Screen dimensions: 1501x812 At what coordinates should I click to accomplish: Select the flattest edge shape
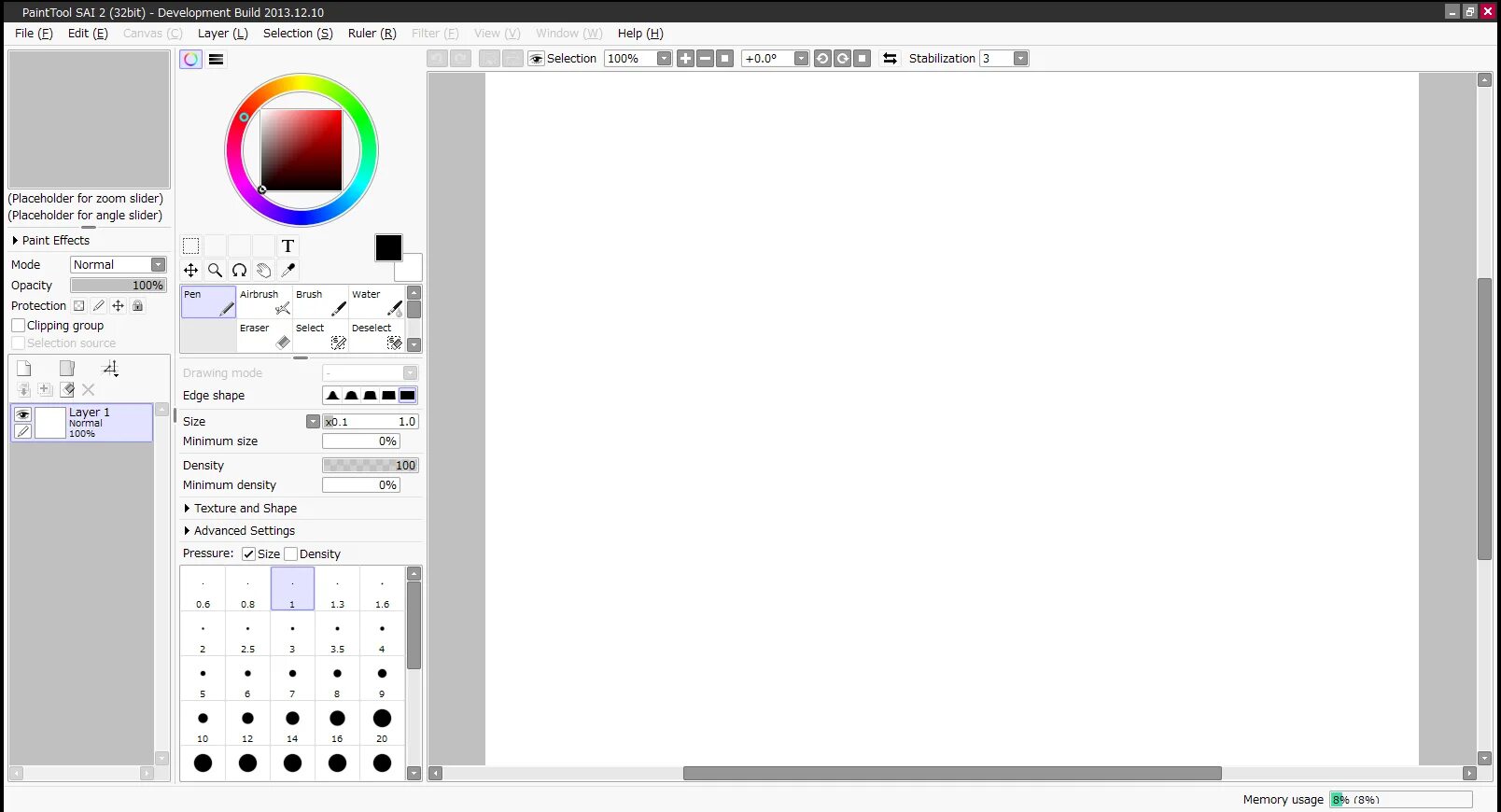407,396
